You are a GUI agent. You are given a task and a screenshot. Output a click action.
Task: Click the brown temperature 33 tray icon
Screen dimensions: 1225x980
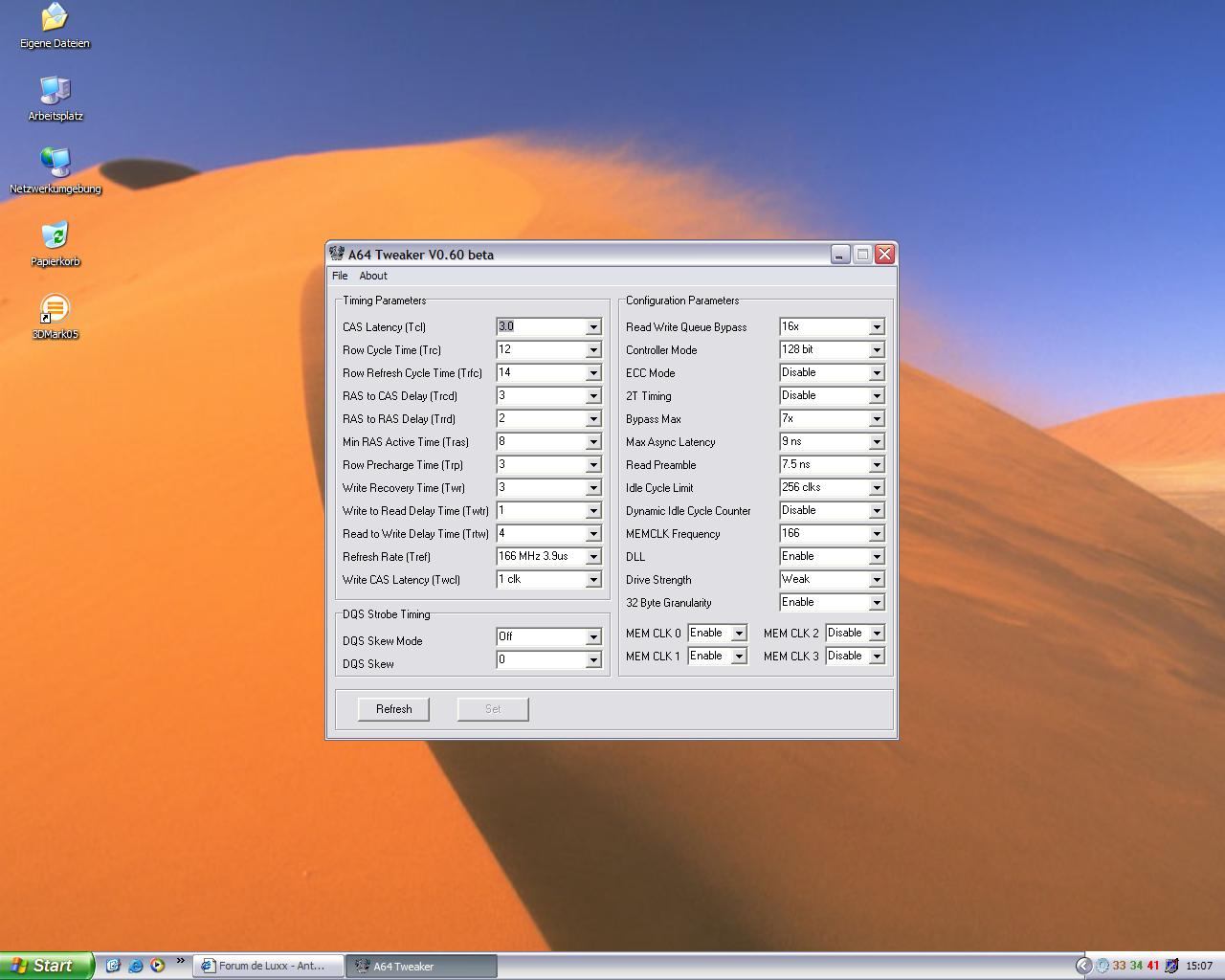pos(1119,966)
